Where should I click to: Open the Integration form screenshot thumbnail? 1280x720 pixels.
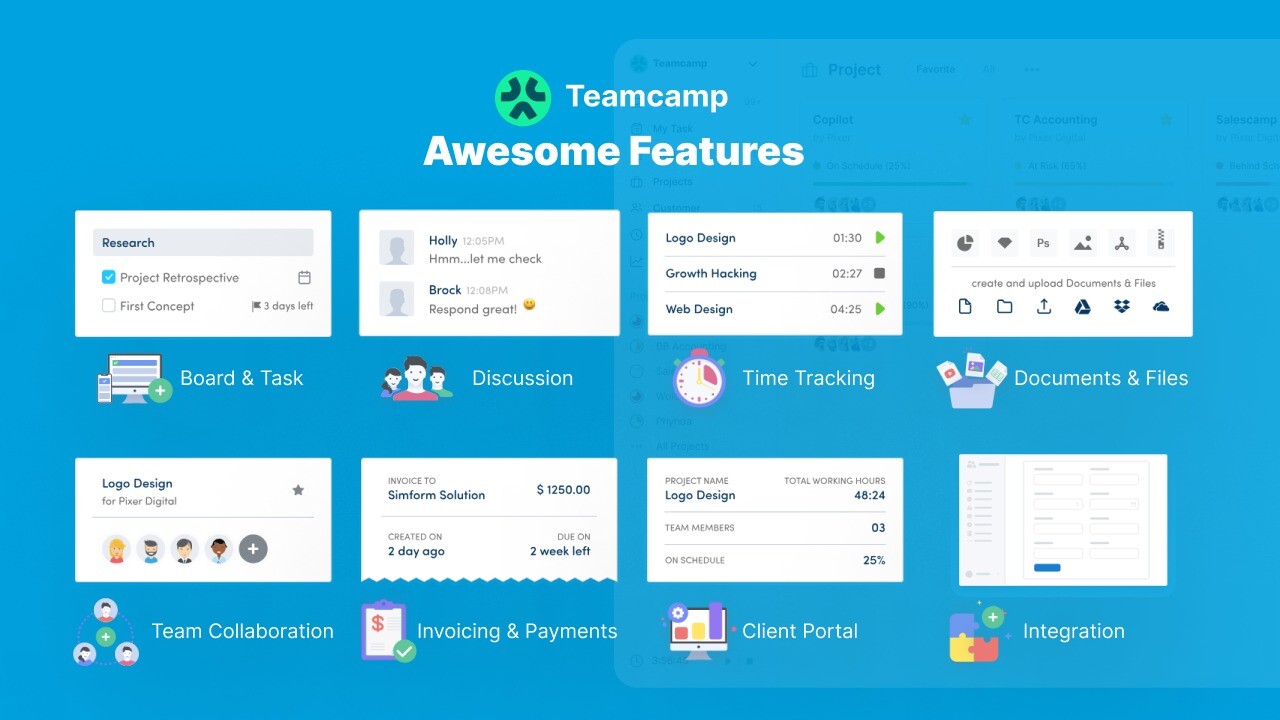pos(1063,520)
